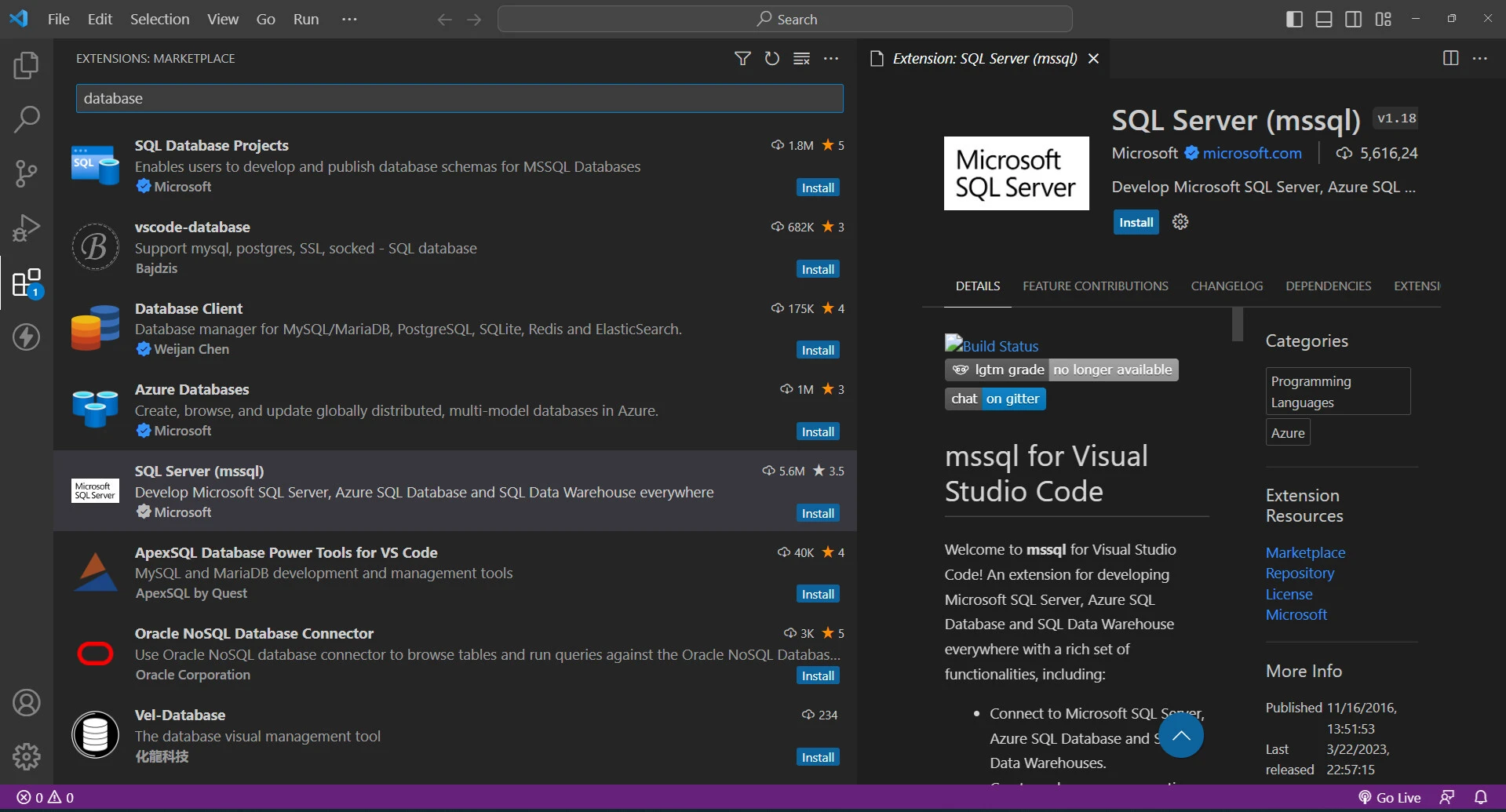Filter extensions using the funnel icon
The image size is (1506, 812).
click(742, 59)
